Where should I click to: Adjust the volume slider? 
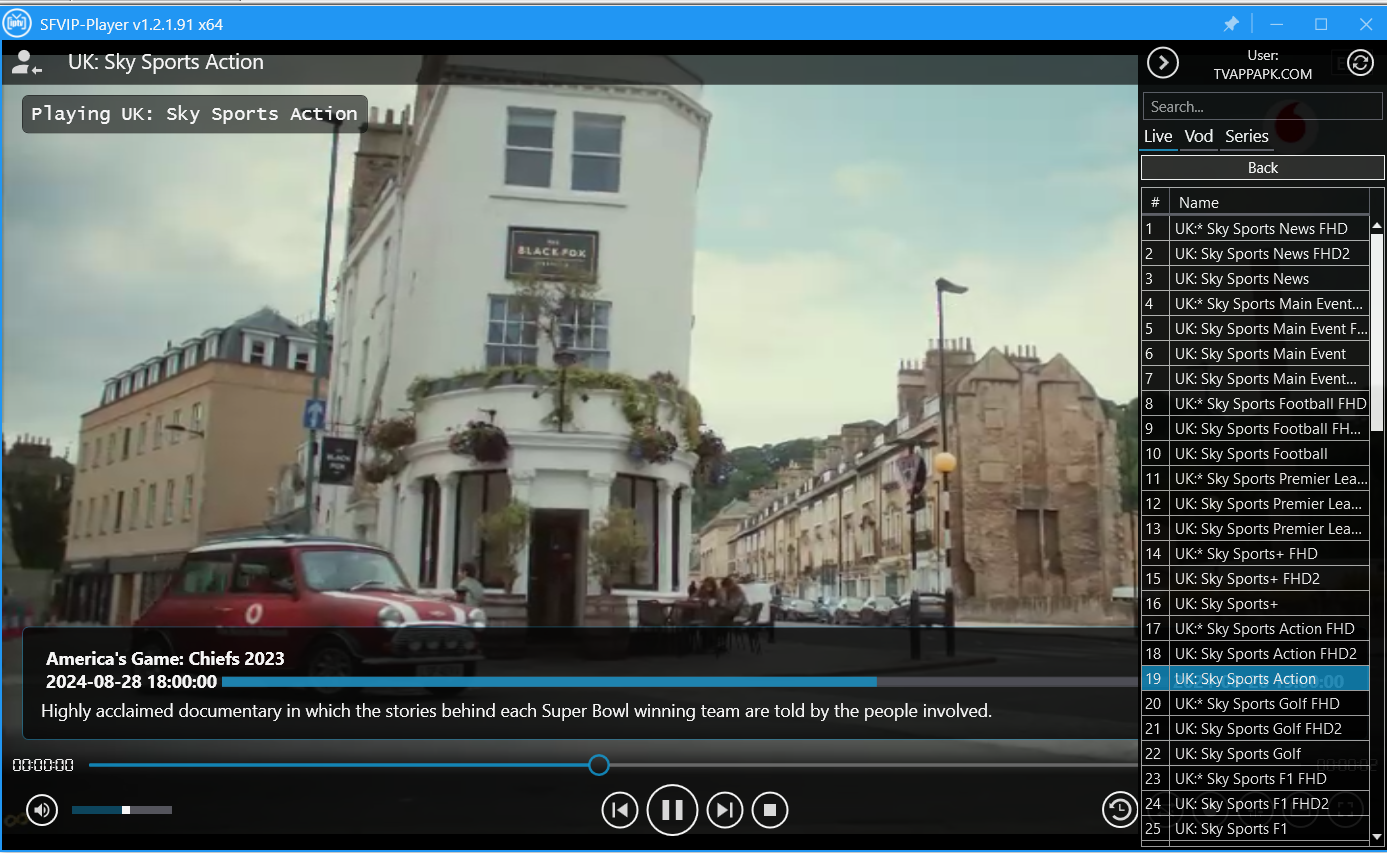coord(122,810)
